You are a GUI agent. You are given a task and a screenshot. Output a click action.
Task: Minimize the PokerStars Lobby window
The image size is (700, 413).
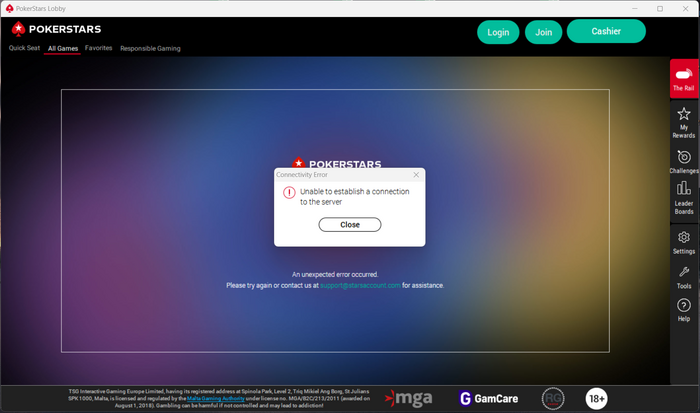[x=634, y=8]
